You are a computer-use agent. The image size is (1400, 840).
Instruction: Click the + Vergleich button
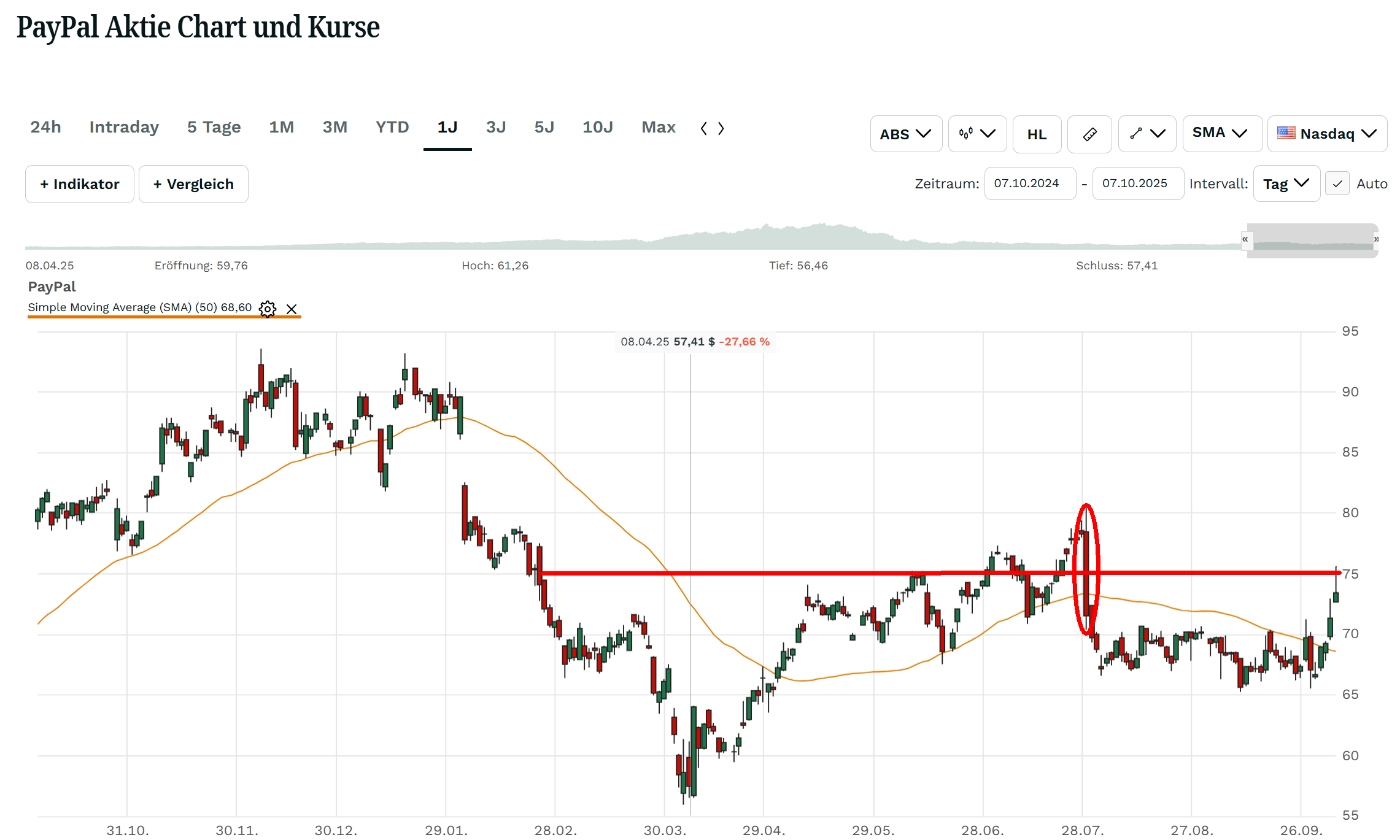coord(193,184)
